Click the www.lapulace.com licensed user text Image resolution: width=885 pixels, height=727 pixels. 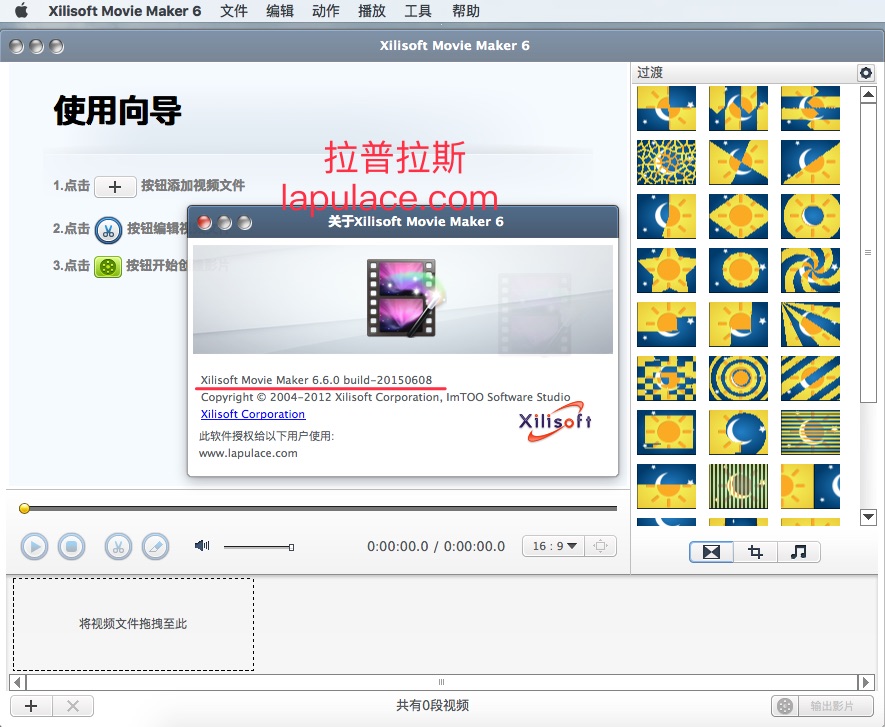(248, 453)
